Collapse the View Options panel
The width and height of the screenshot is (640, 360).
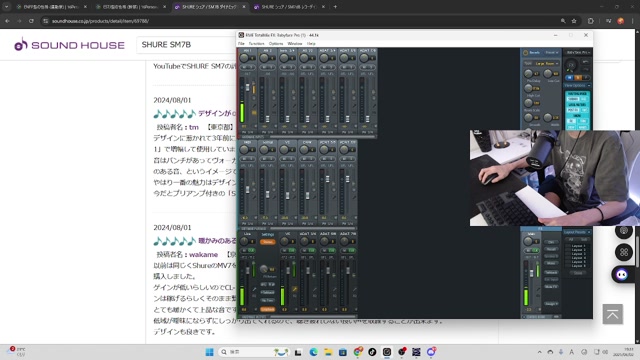point(589,86)
